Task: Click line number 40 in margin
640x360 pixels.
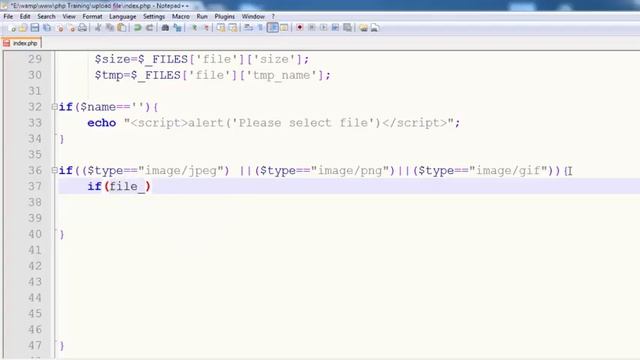Action: [35, 234]
